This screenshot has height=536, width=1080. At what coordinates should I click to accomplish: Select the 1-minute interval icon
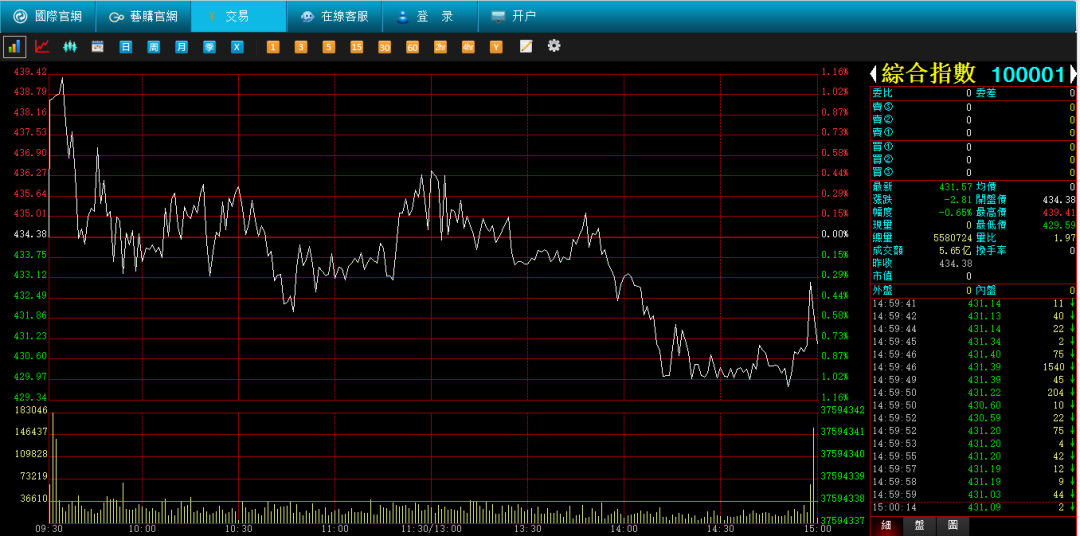pyautogui.click(x=273, y=47)
